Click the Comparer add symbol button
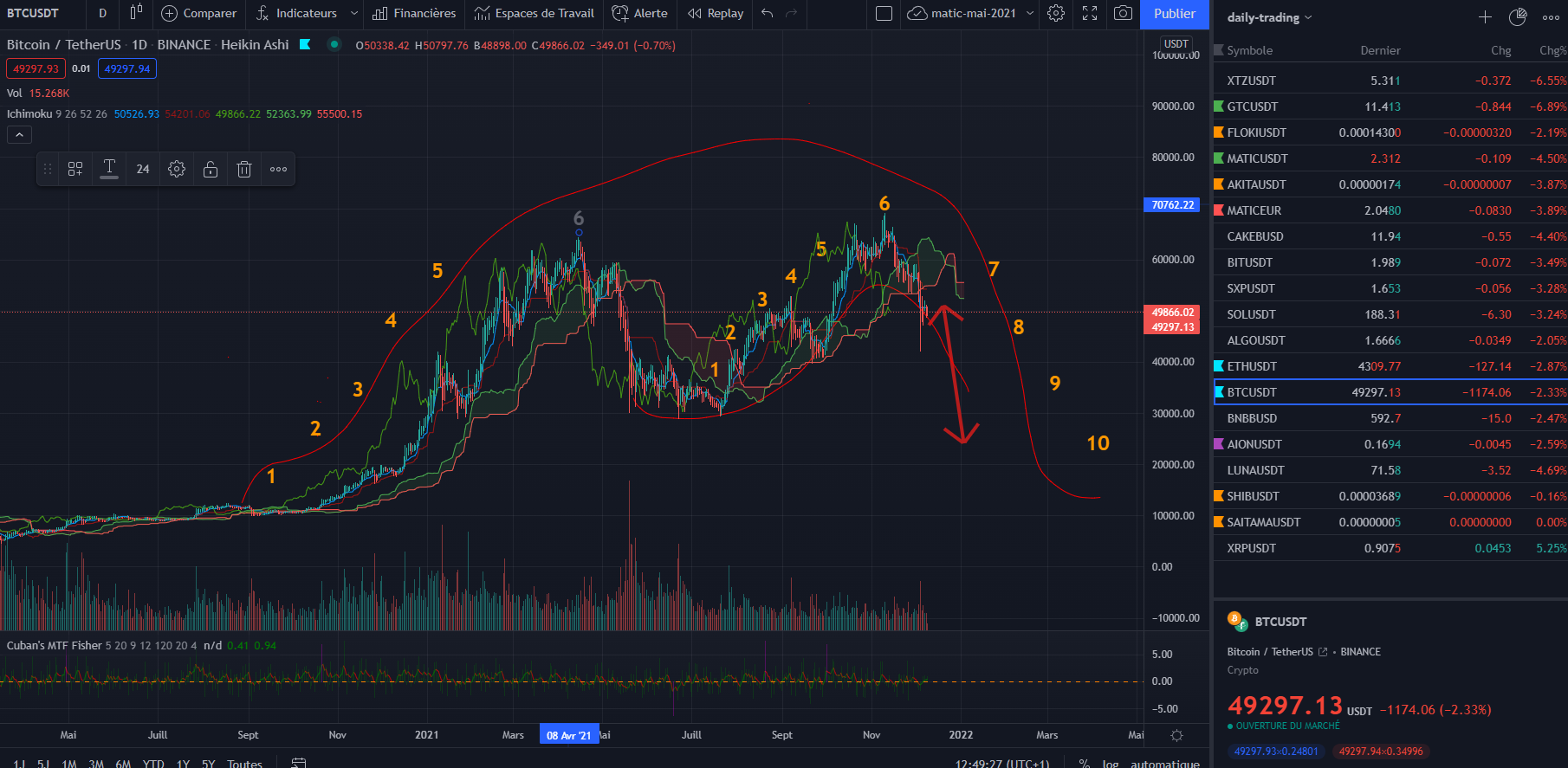The height and width of the screenshot is (768, 1568). (x=199, y=13)
